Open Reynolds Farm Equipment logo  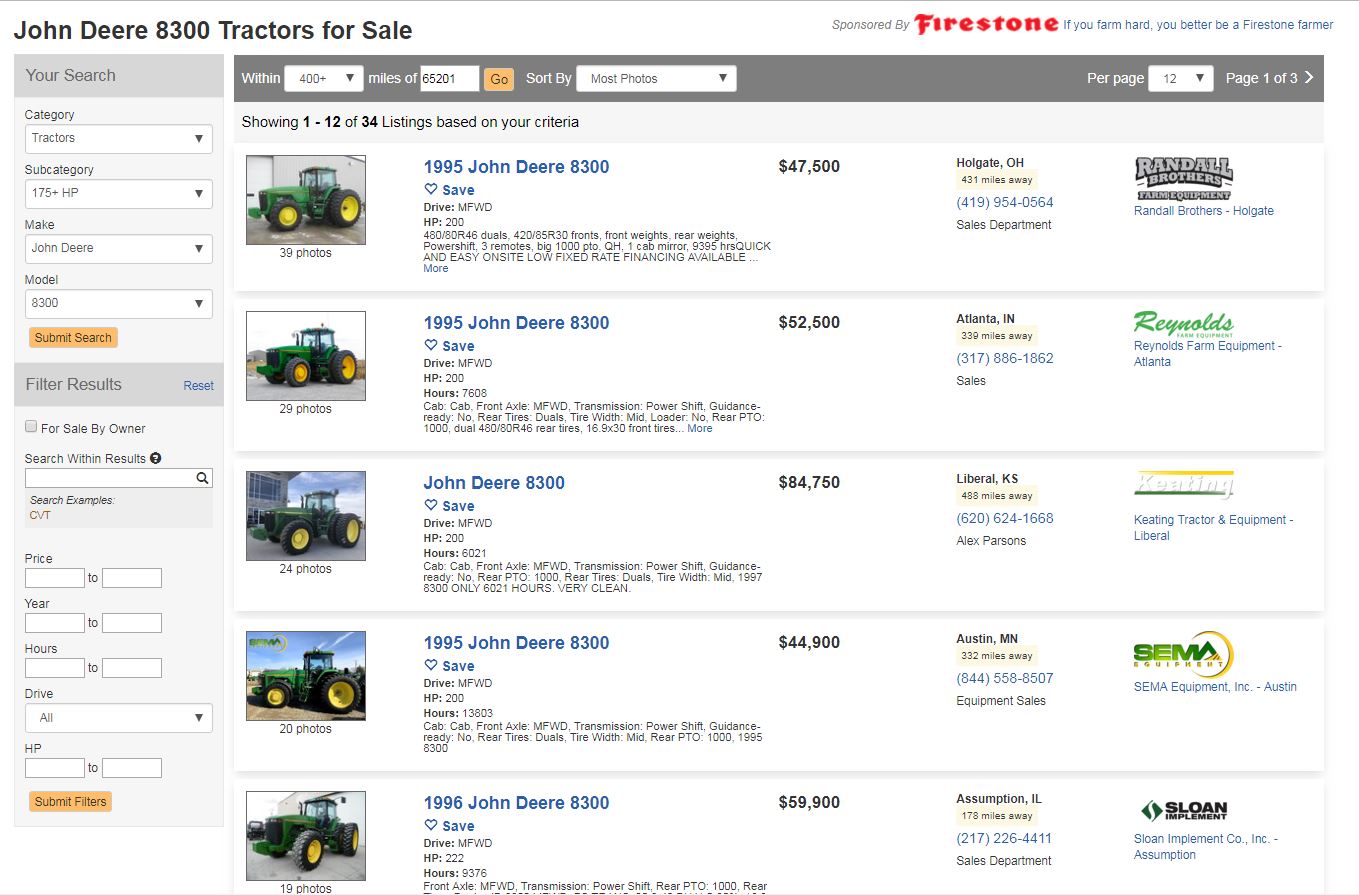[x=1183, y=323]
